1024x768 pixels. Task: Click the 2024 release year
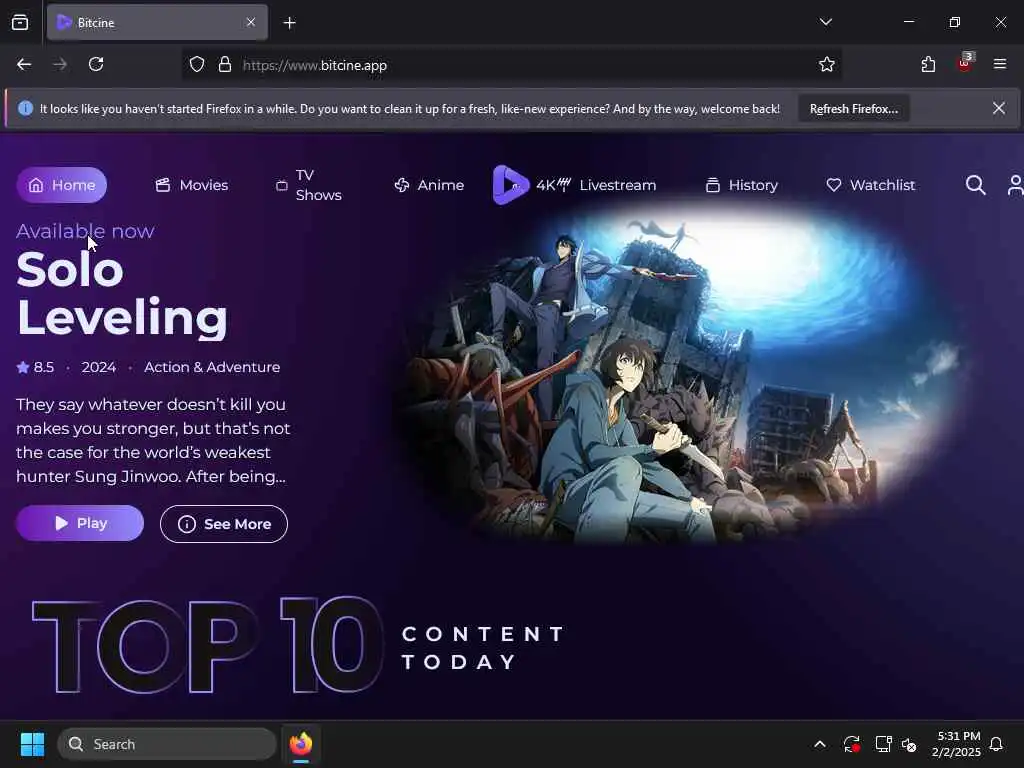[99, 367]
